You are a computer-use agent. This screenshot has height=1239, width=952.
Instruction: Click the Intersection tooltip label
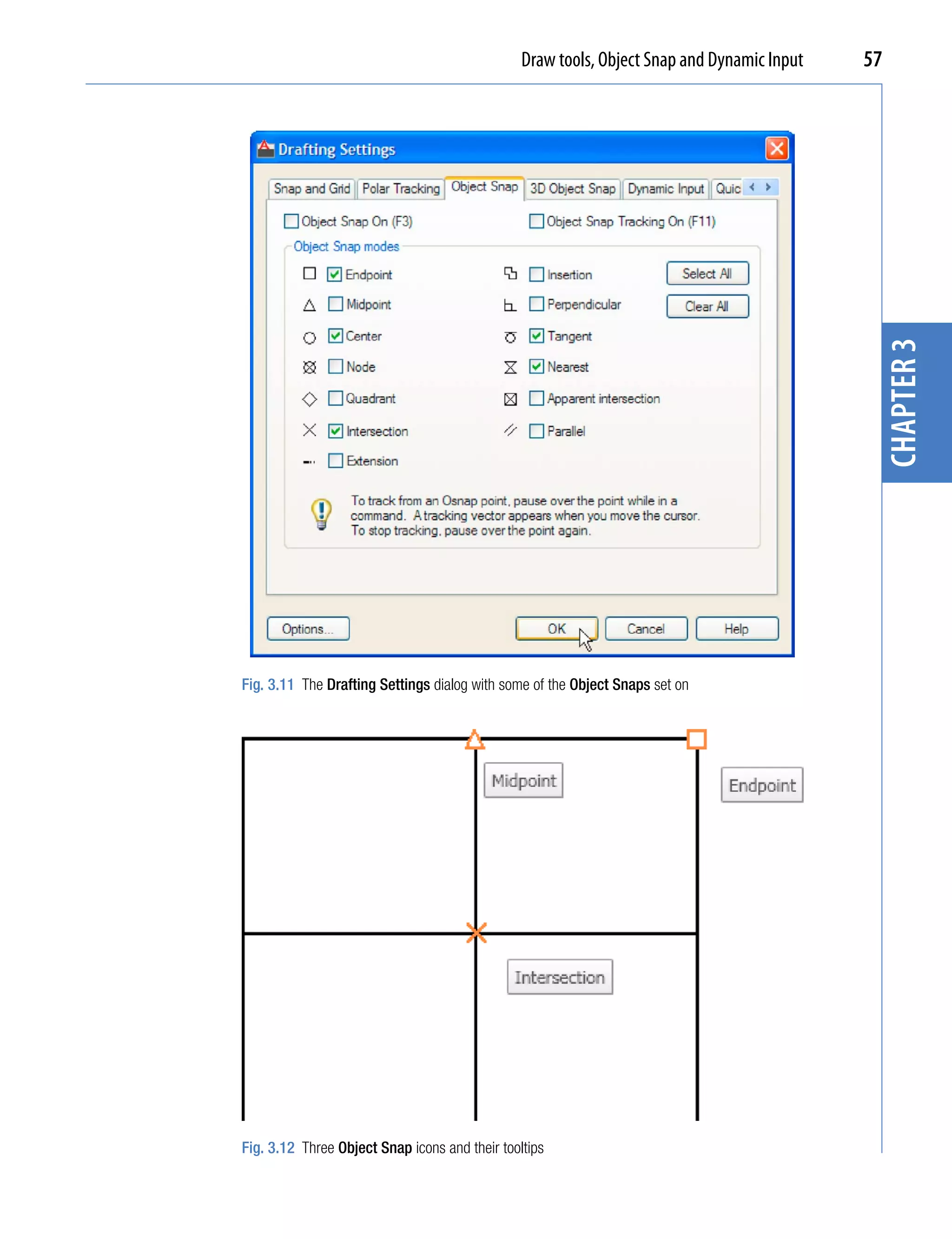click(x=560, y=977)
